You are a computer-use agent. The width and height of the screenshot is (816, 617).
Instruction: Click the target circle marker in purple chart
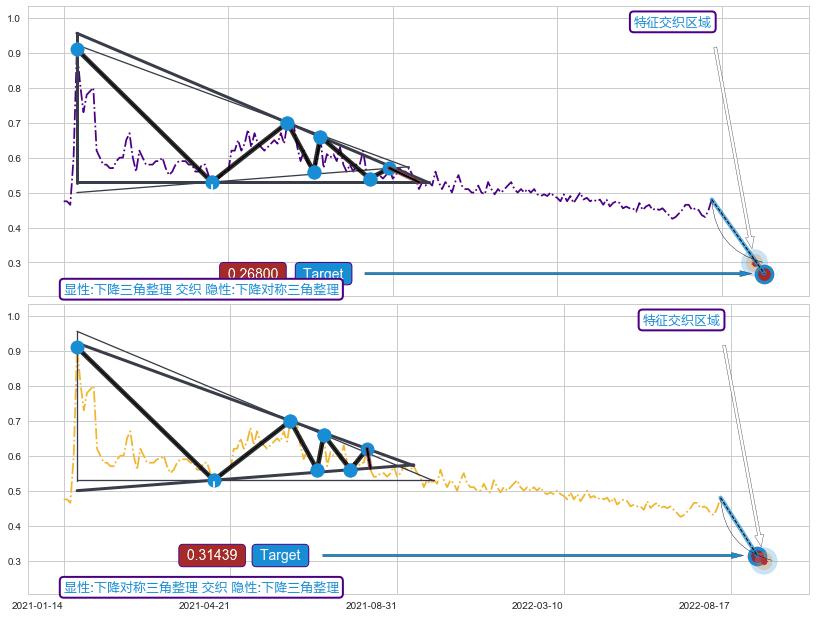pyautogui.click(x=764, y=274)
